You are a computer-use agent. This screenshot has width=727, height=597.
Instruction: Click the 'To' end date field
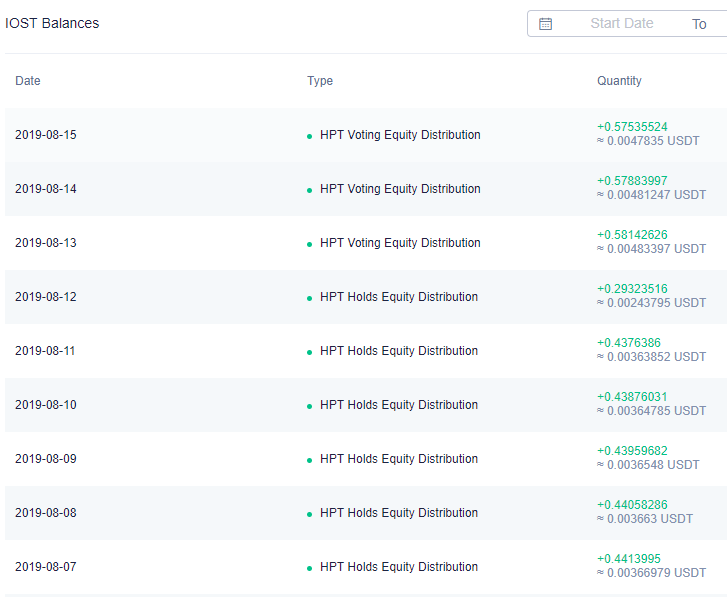pyautogui.click(x=699, y=24)
